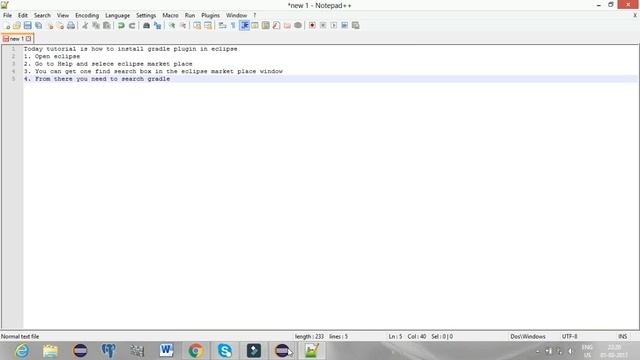This screenshot has width=640, height=360.
Task: Click 'Dos\Windows' line ending status field
Action: pos(527,336)
